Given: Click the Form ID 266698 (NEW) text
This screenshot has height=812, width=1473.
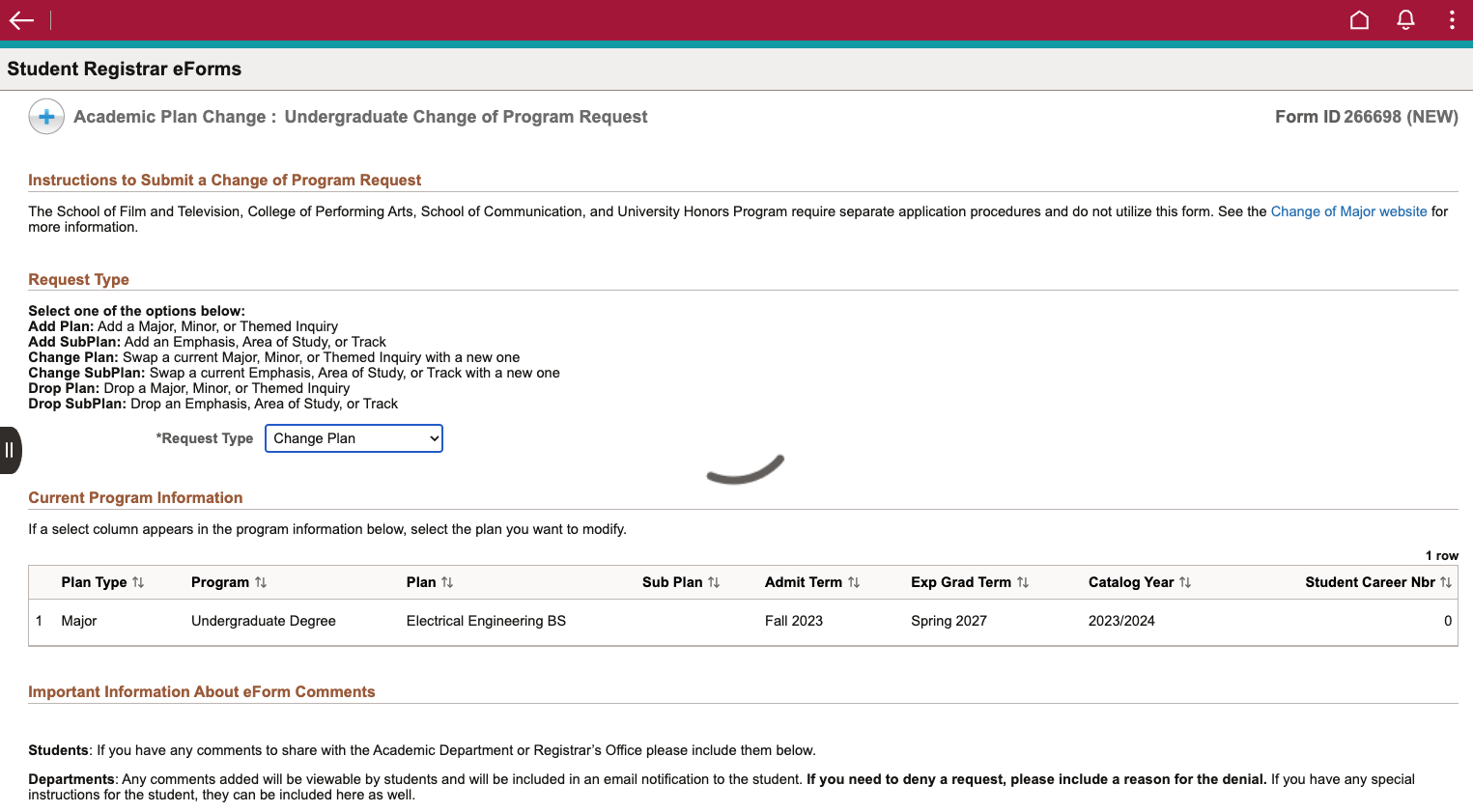Looking at the screenshot, I should (x=1367, y=117).
